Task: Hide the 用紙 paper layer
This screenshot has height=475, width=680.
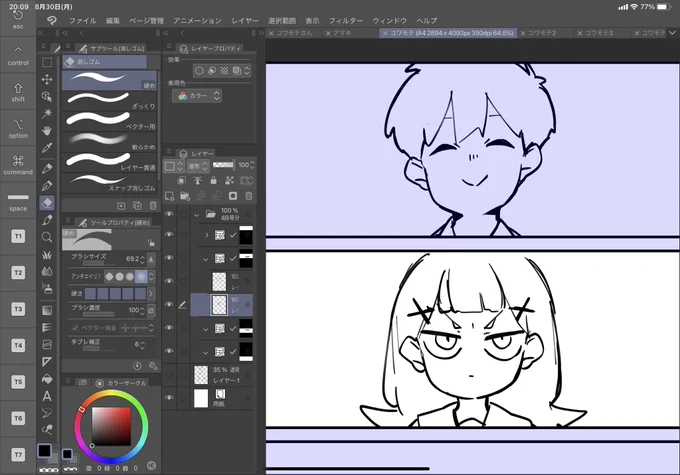Action: coord(169,398)
